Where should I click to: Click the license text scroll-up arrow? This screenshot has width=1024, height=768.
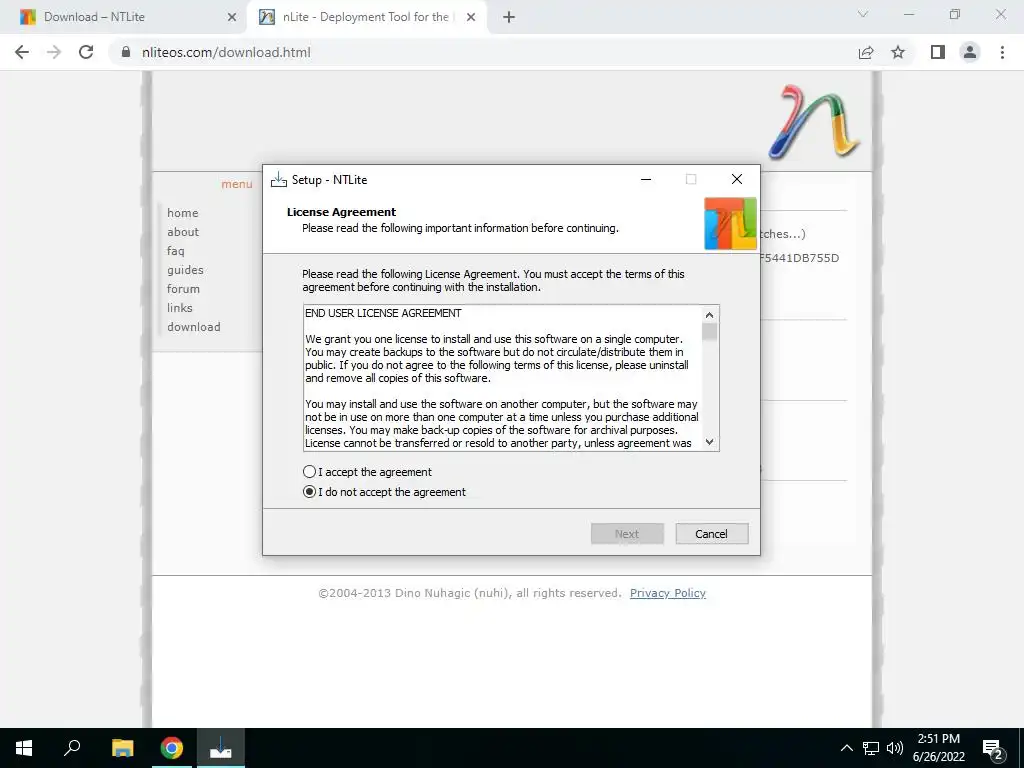710,314
